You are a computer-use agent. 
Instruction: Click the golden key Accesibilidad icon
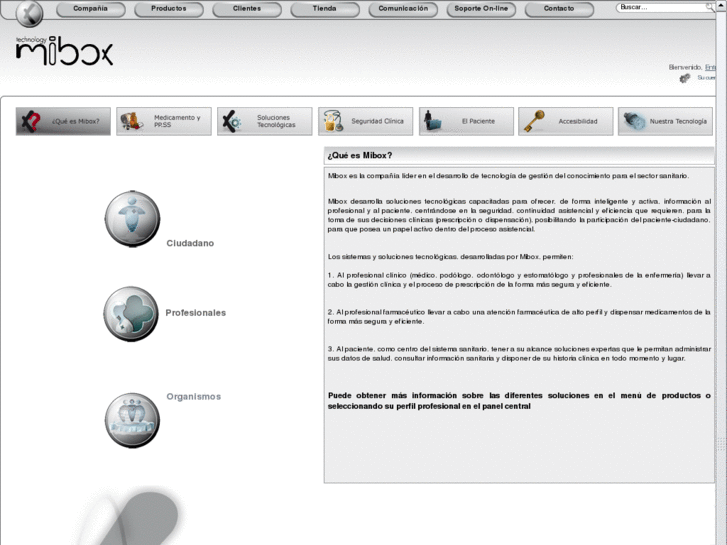pos(534,121)
